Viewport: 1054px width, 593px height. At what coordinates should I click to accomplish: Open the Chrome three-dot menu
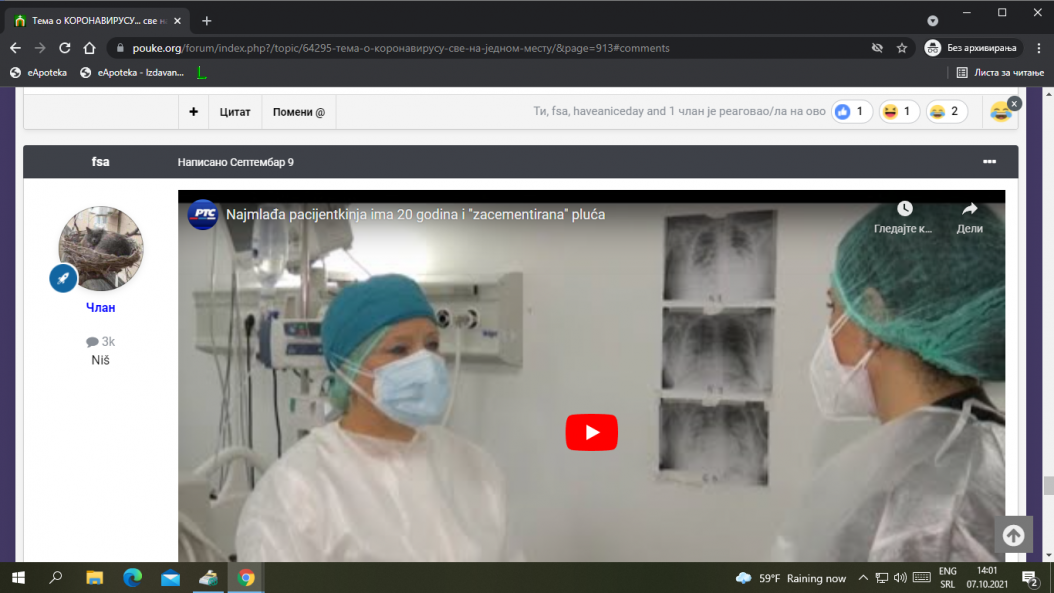click(x=1039, y=48)
